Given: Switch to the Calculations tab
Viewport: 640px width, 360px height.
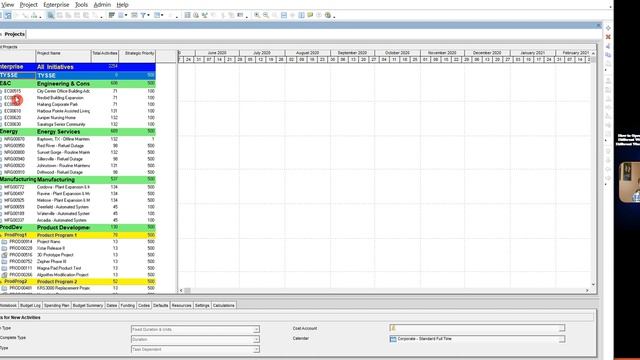Looking at the screenshot, I should [x=224, y=305].
